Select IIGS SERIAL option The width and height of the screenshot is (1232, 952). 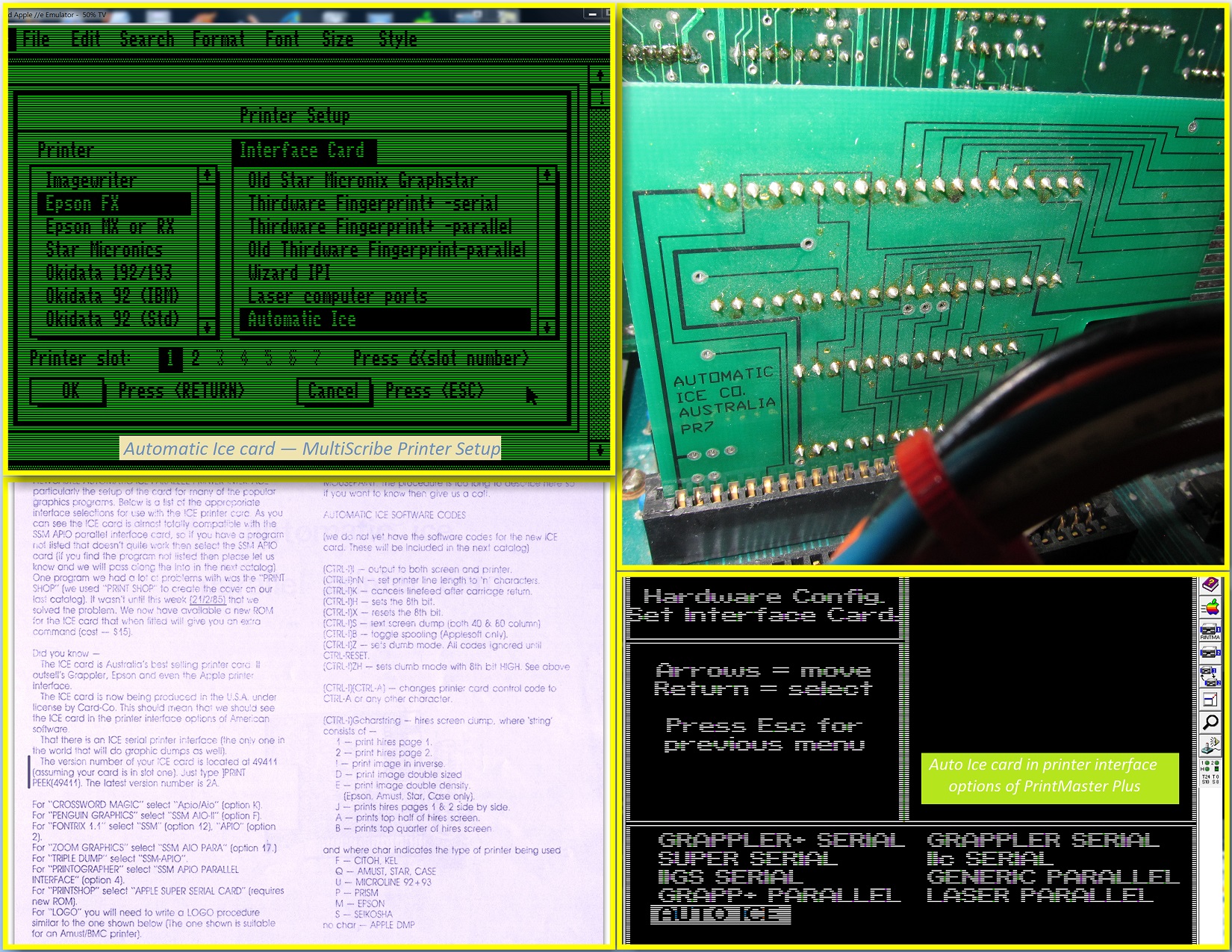click(x=731, y=877)
